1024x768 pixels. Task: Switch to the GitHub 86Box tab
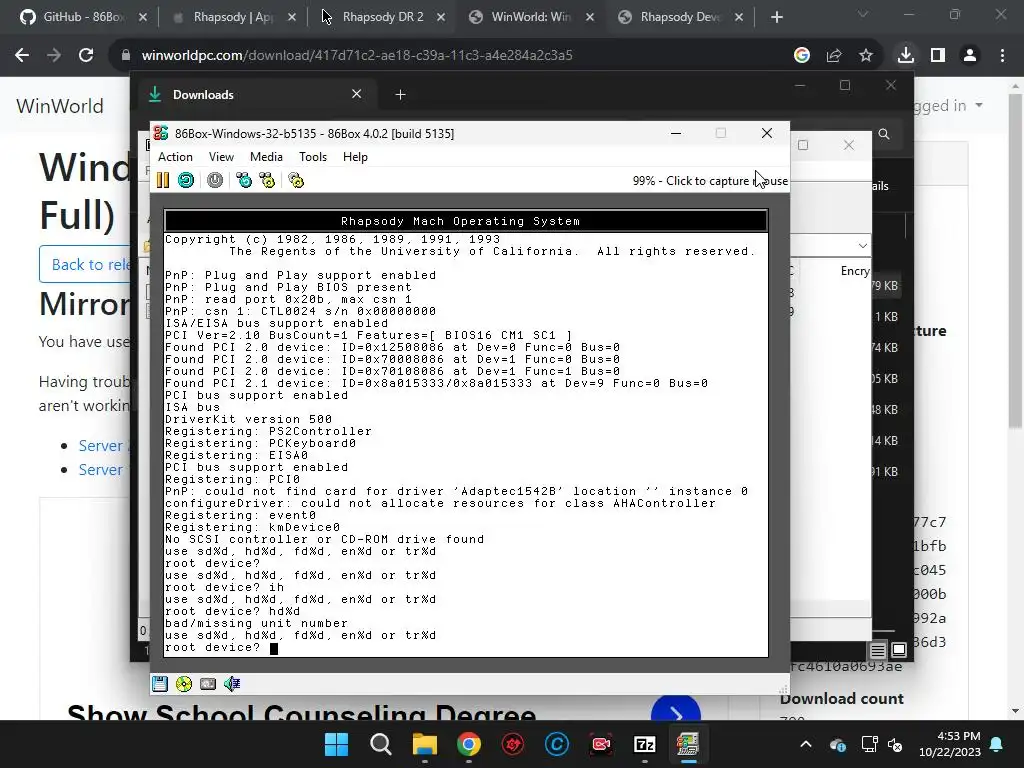[x=84, y=17]
